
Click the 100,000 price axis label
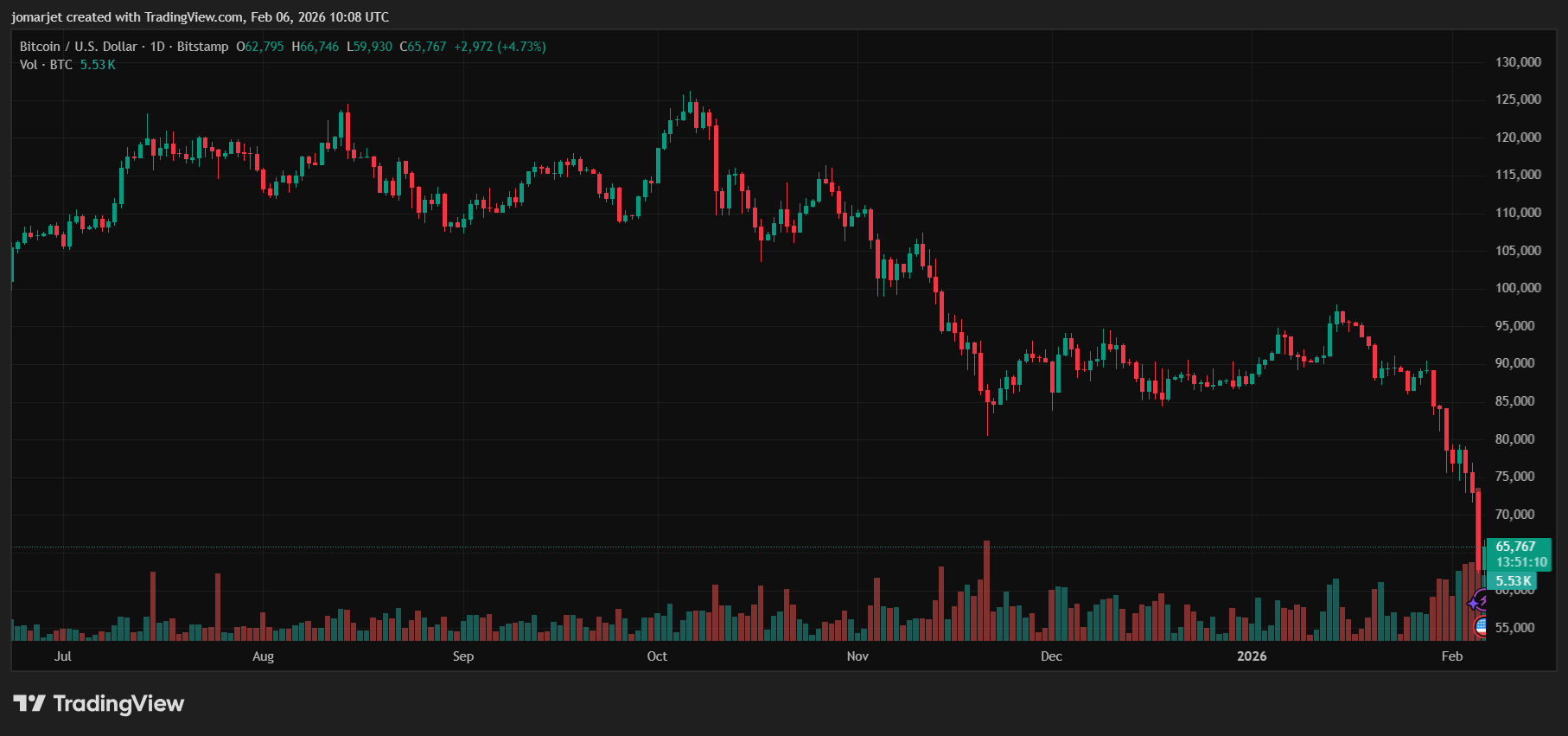coord(1519,288)
